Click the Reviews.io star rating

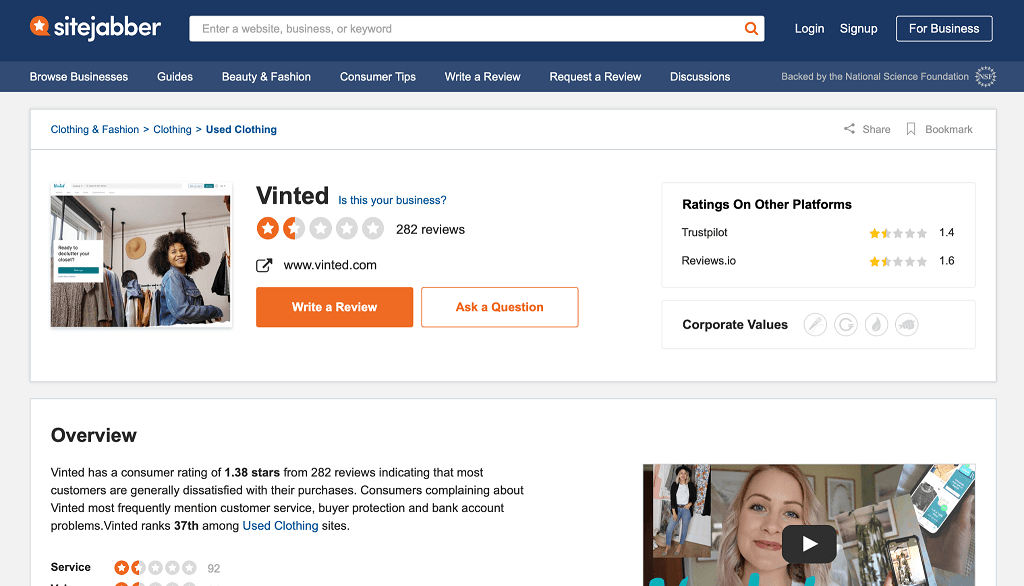click(898, 261)
